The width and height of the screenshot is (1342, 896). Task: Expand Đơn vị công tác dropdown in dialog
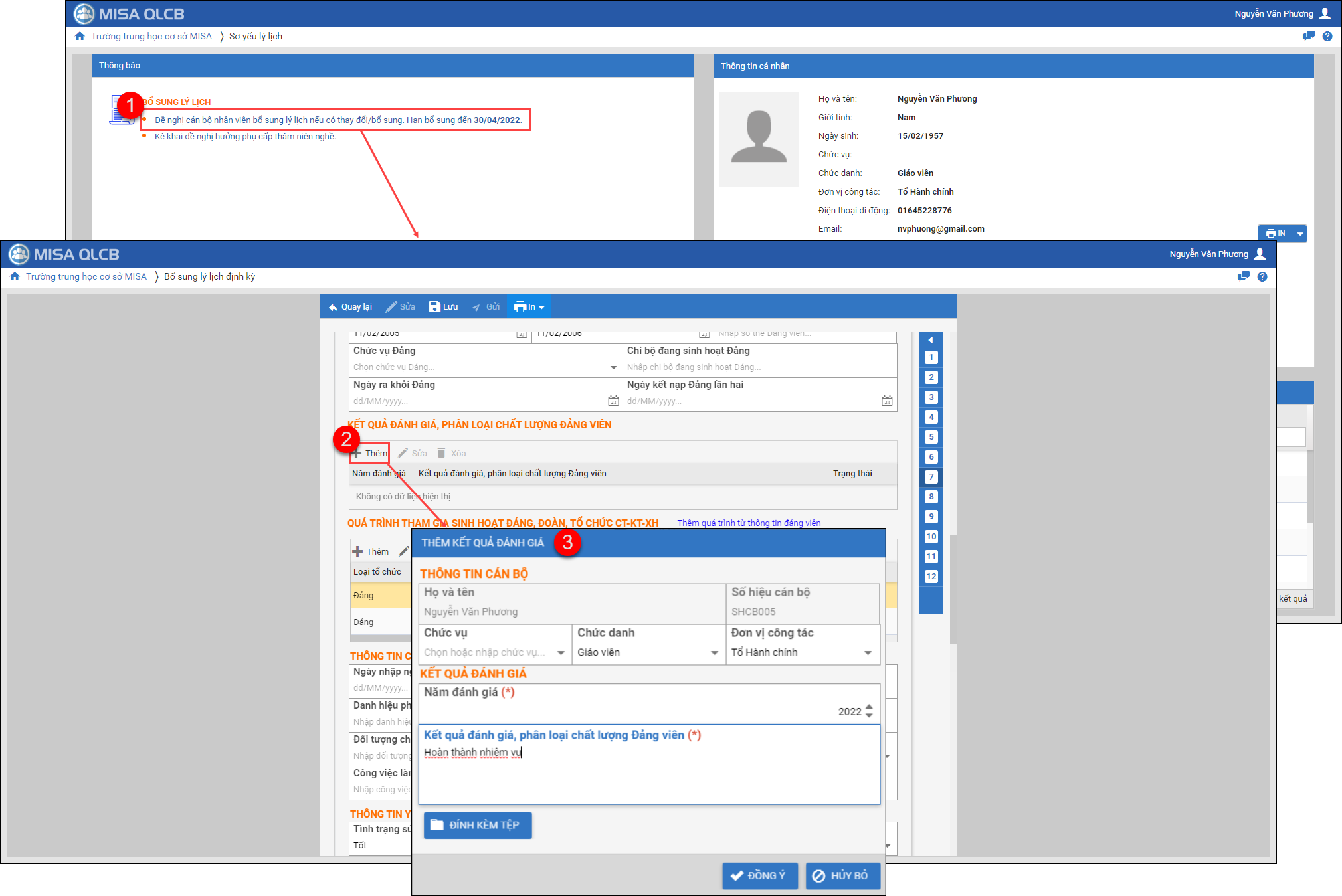(868, 652)
